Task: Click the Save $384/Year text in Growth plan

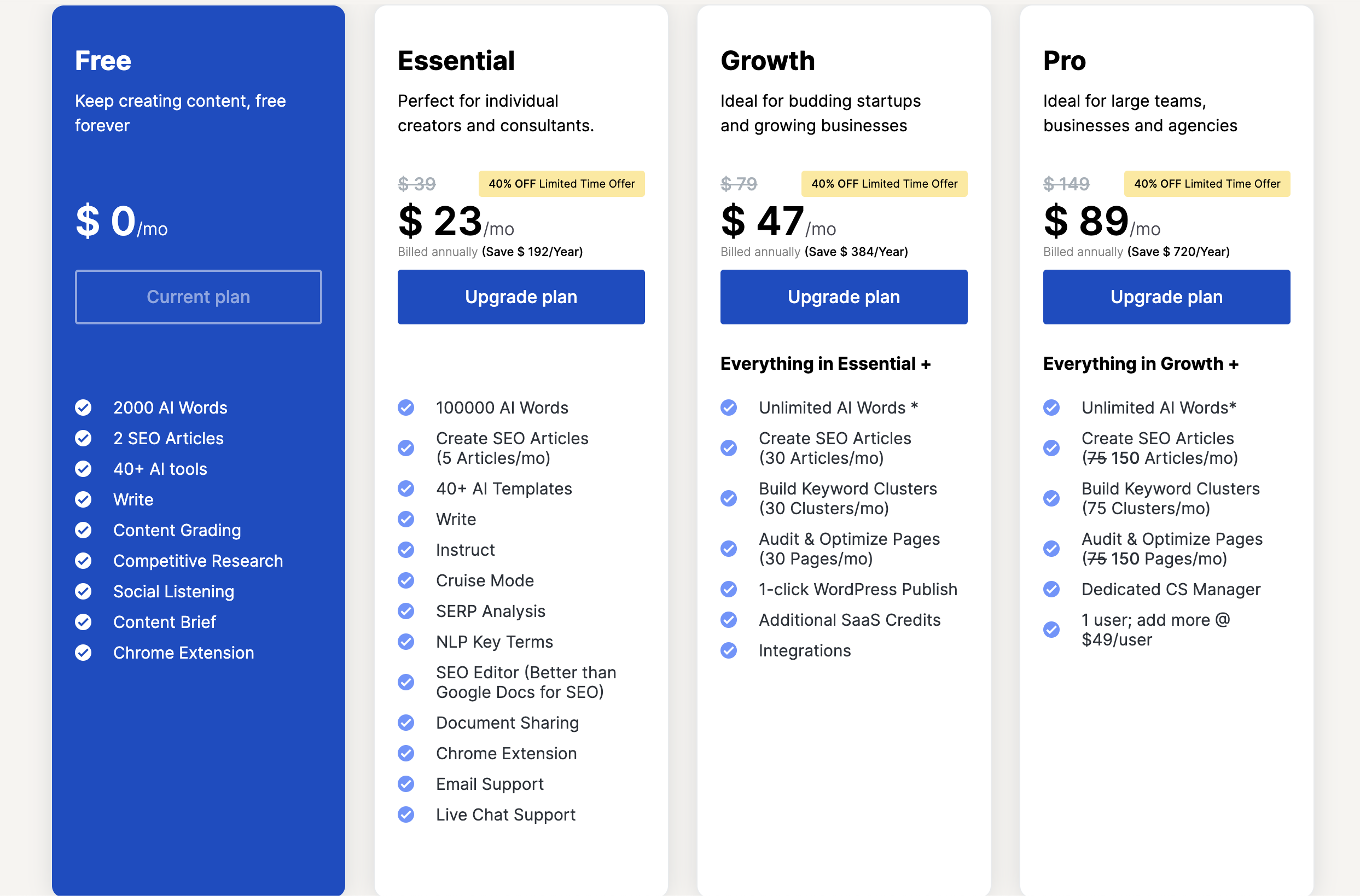Action: tap(856, 252)
